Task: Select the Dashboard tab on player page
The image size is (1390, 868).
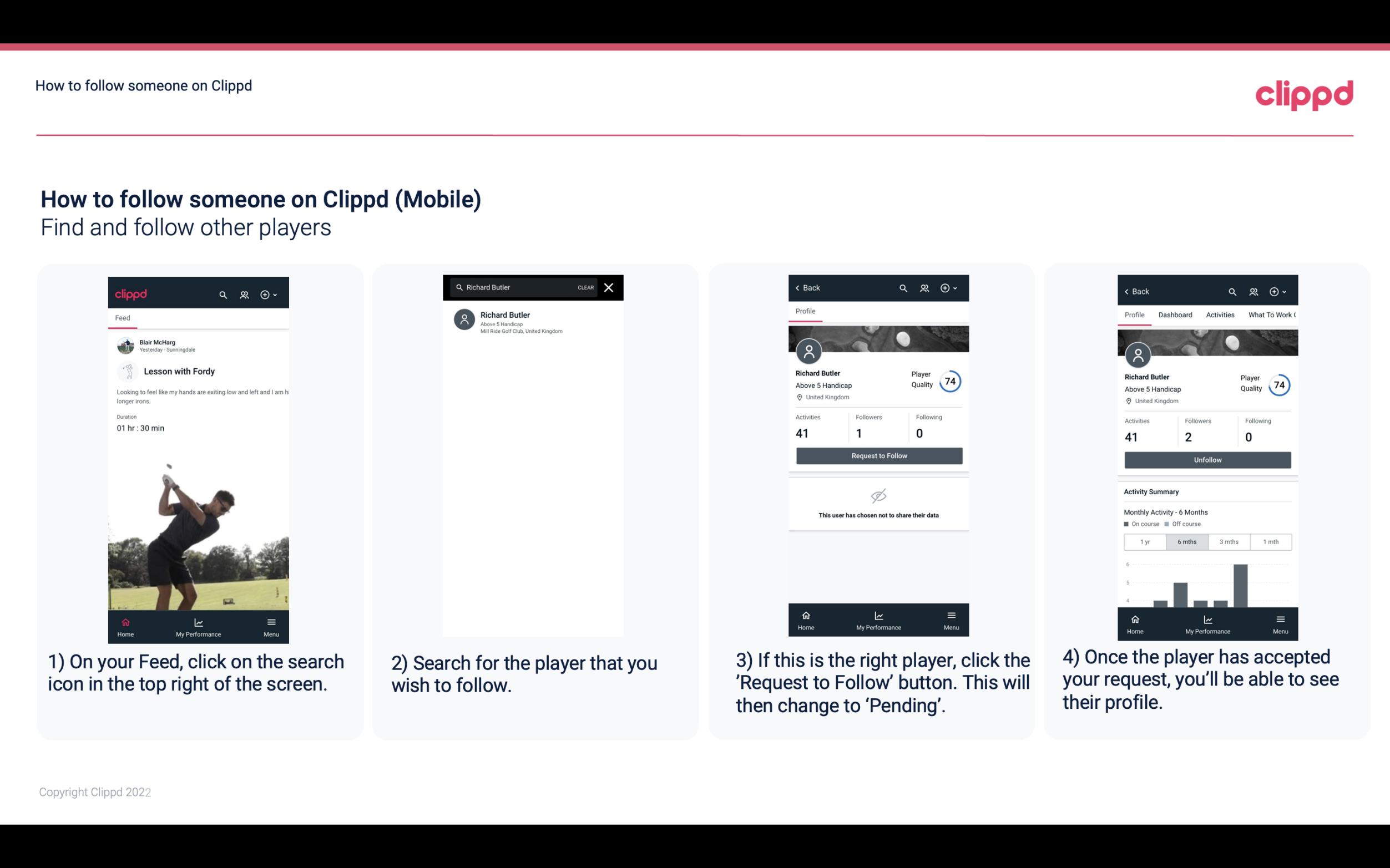Action: coord(1175,314)
